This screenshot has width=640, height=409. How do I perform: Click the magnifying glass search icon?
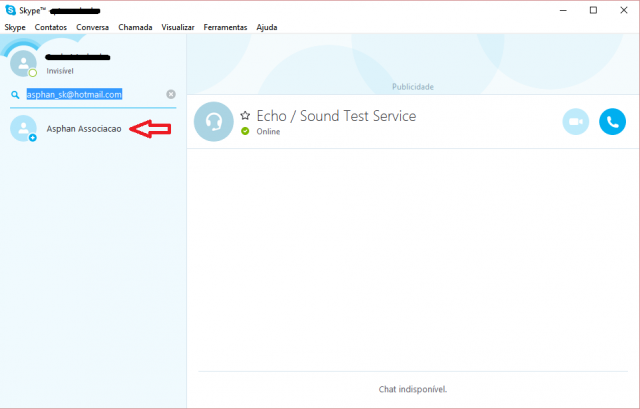(x=15, y=95)
